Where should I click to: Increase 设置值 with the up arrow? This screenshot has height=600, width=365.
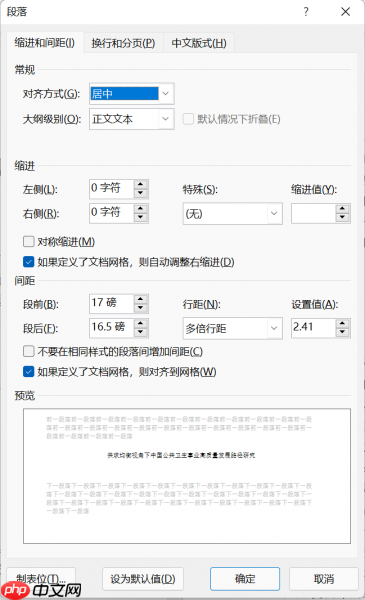coord(342,323)
